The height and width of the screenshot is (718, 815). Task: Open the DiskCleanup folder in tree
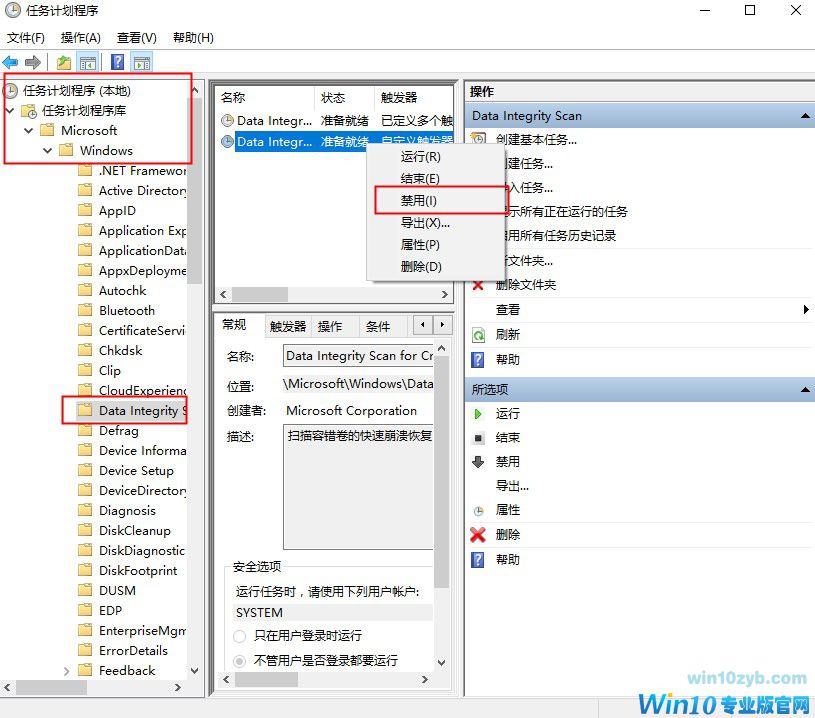tap(134, 531)
